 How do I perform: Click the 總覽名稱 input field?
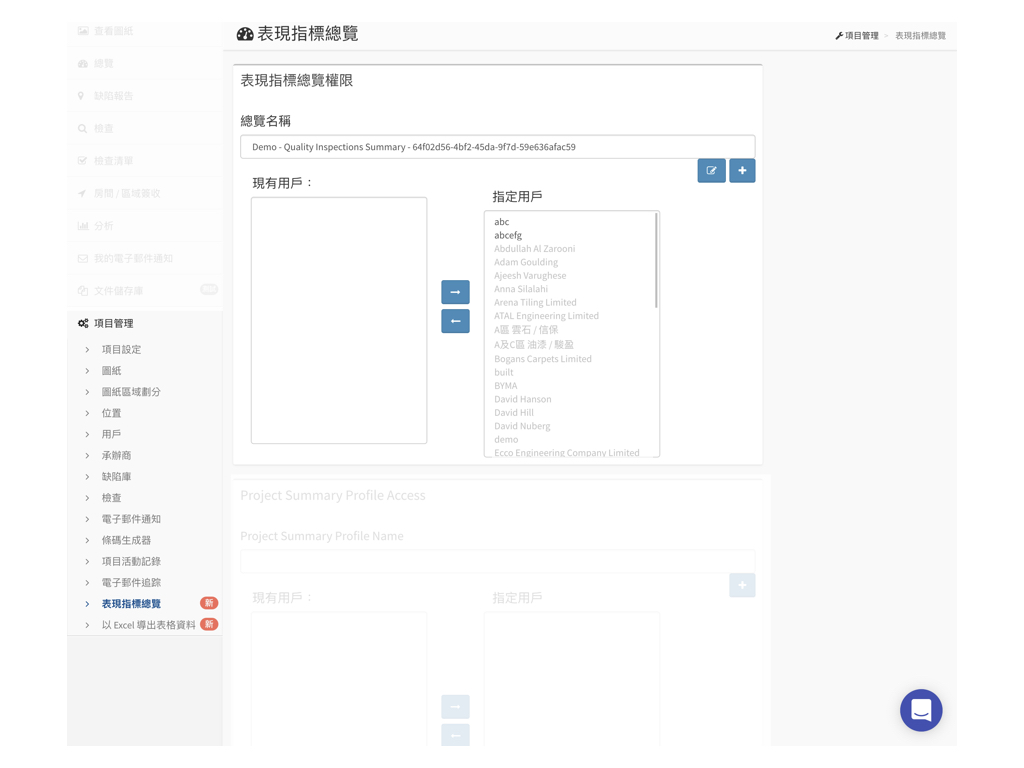(x=498, y=147)
